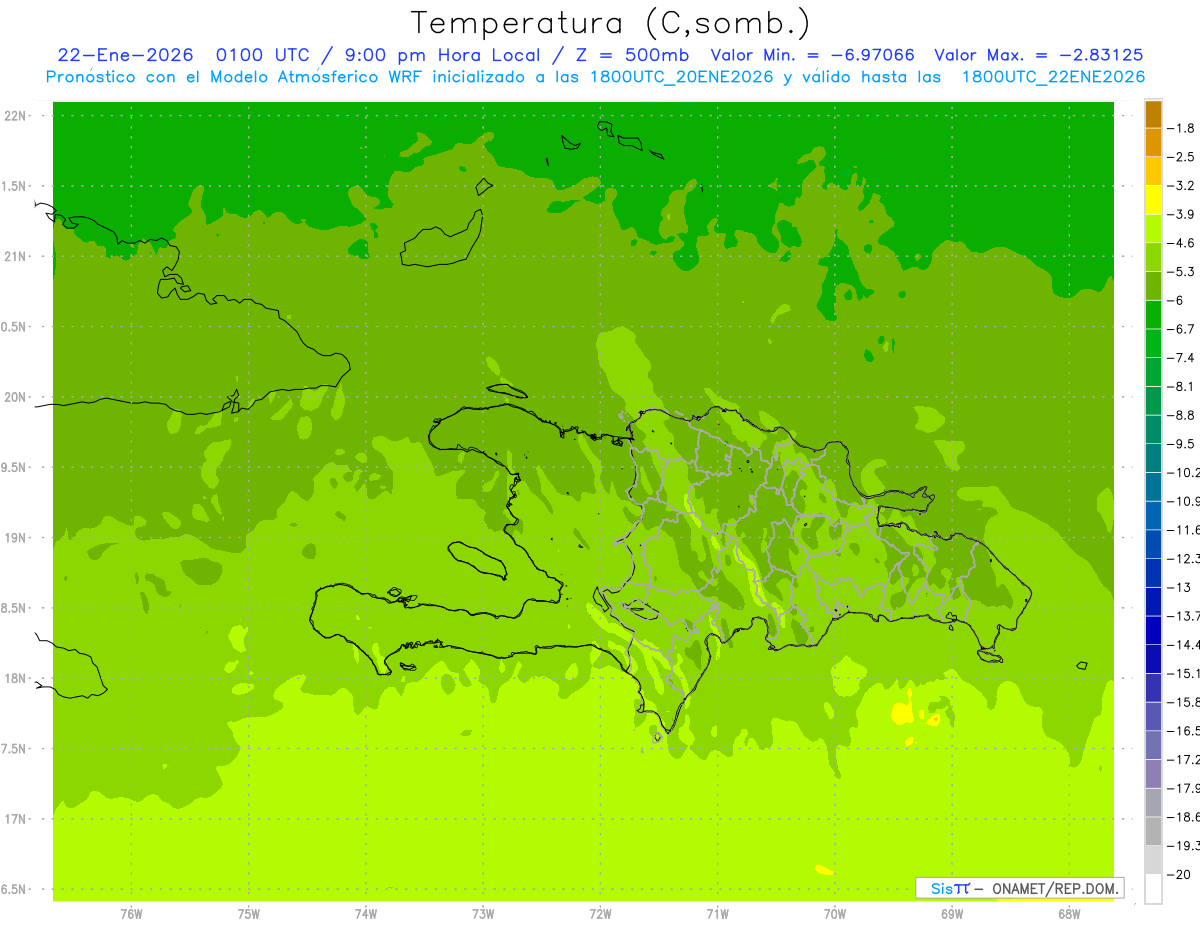Click the '-6.7' legend value
The image size is (1200, 927).
[x=1183, y=329]
